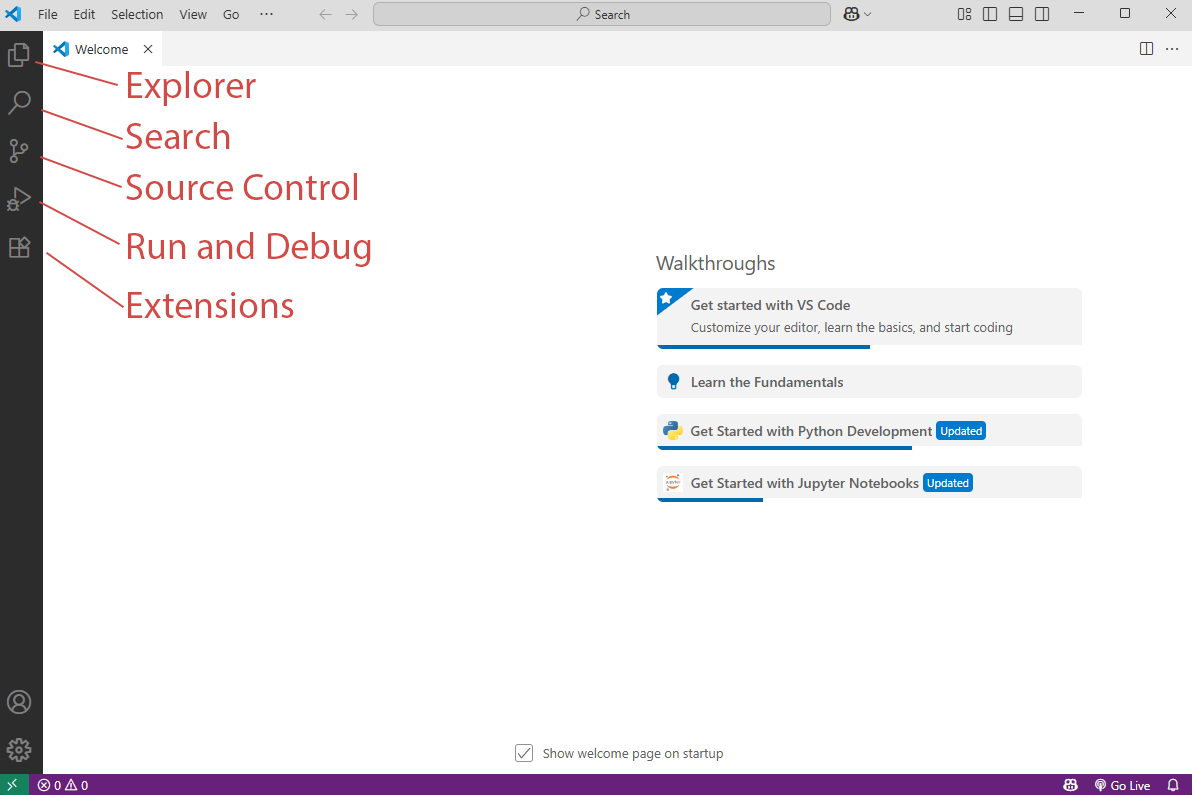Customize layout from the title bar icon
1192x795 pixels.
[x=964, y=14]
